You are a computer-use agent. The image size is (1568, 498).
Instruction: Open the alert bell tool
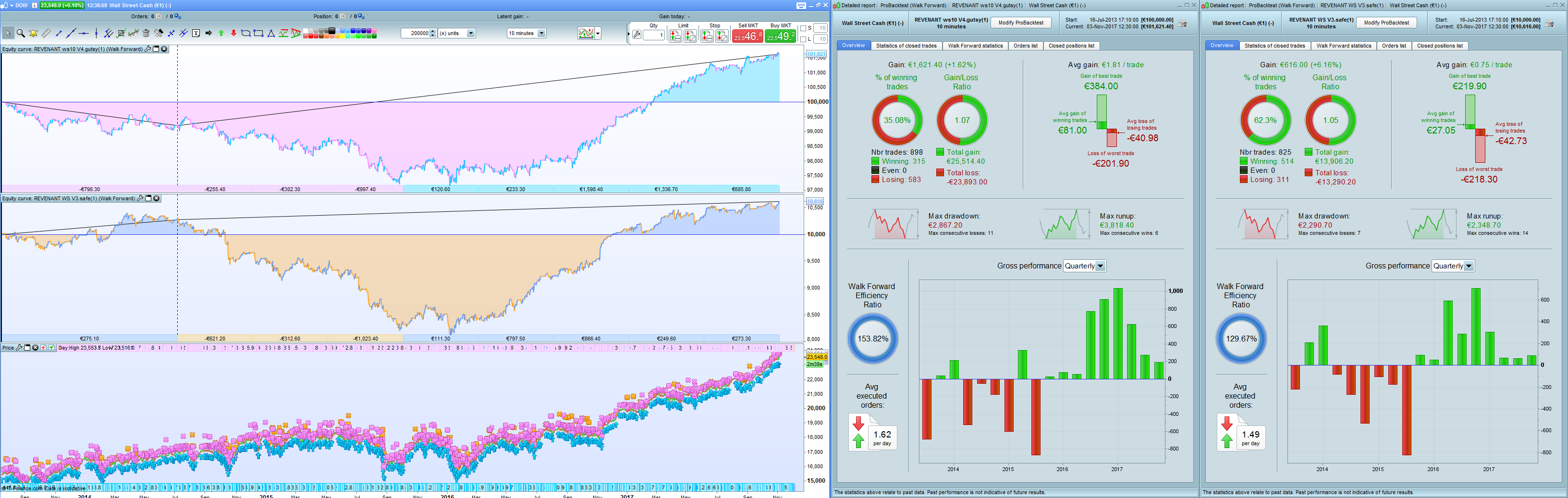click(34, 34)
